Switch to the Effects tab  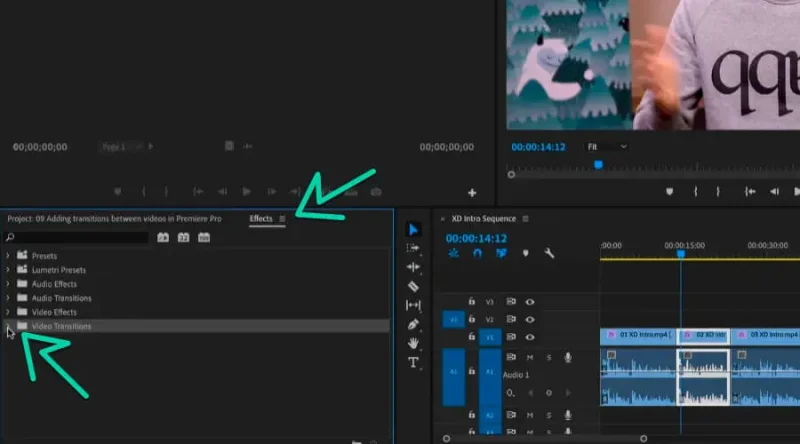pyautogui.click(x=261, y=219)
